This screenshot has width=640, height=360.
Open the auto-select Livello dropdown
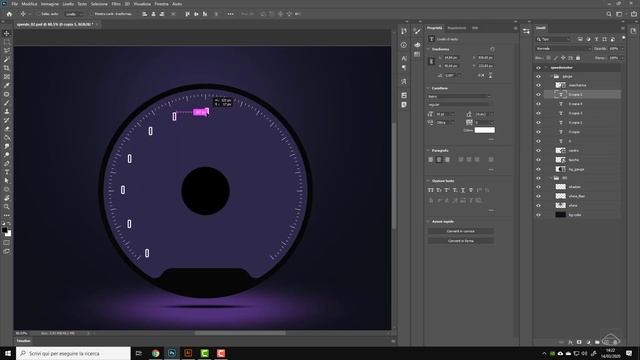[x=75, y=14]
